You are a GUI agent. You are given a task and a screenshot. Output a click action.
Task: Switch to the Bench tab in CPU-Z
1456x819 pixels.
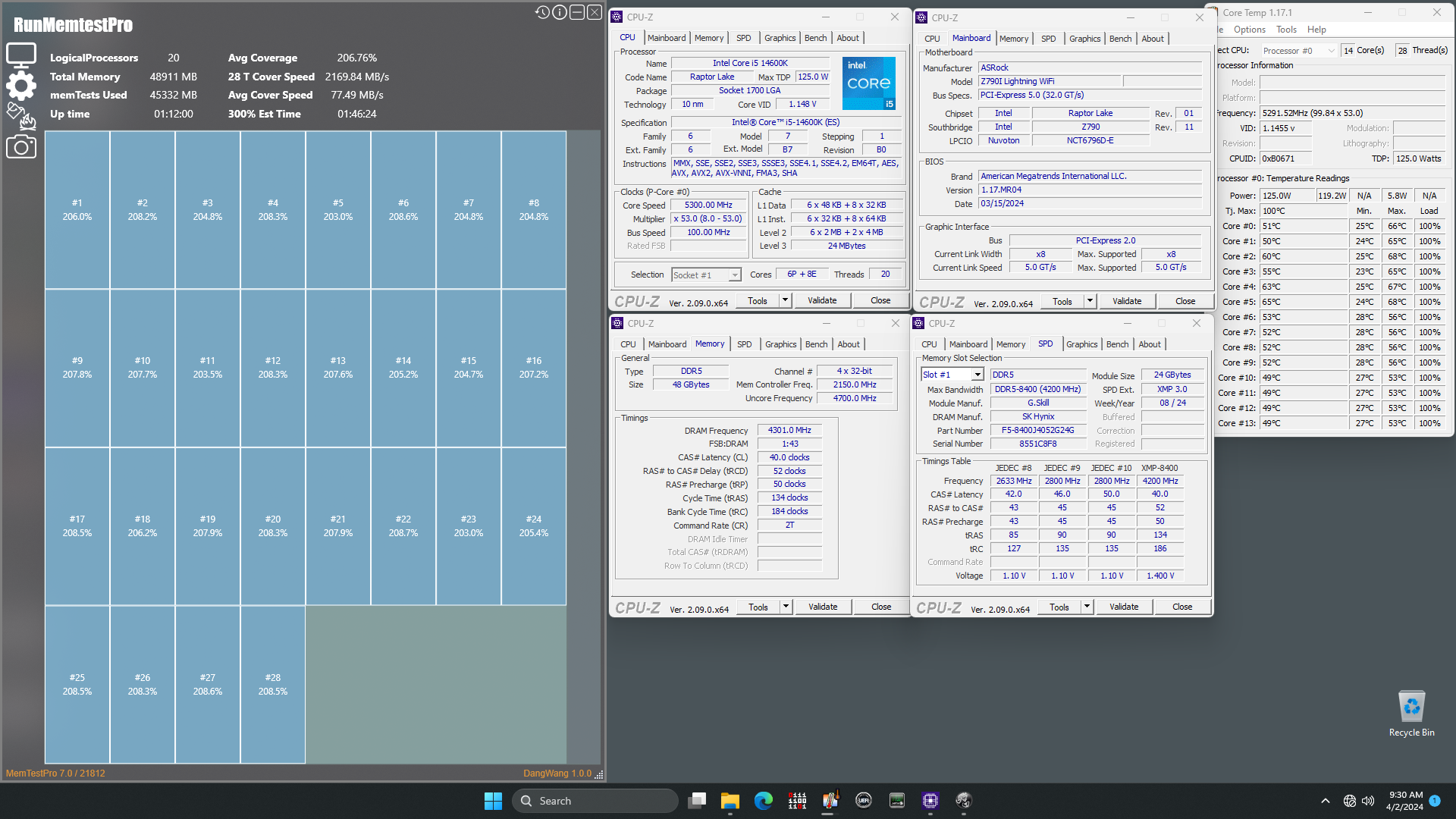816,37
